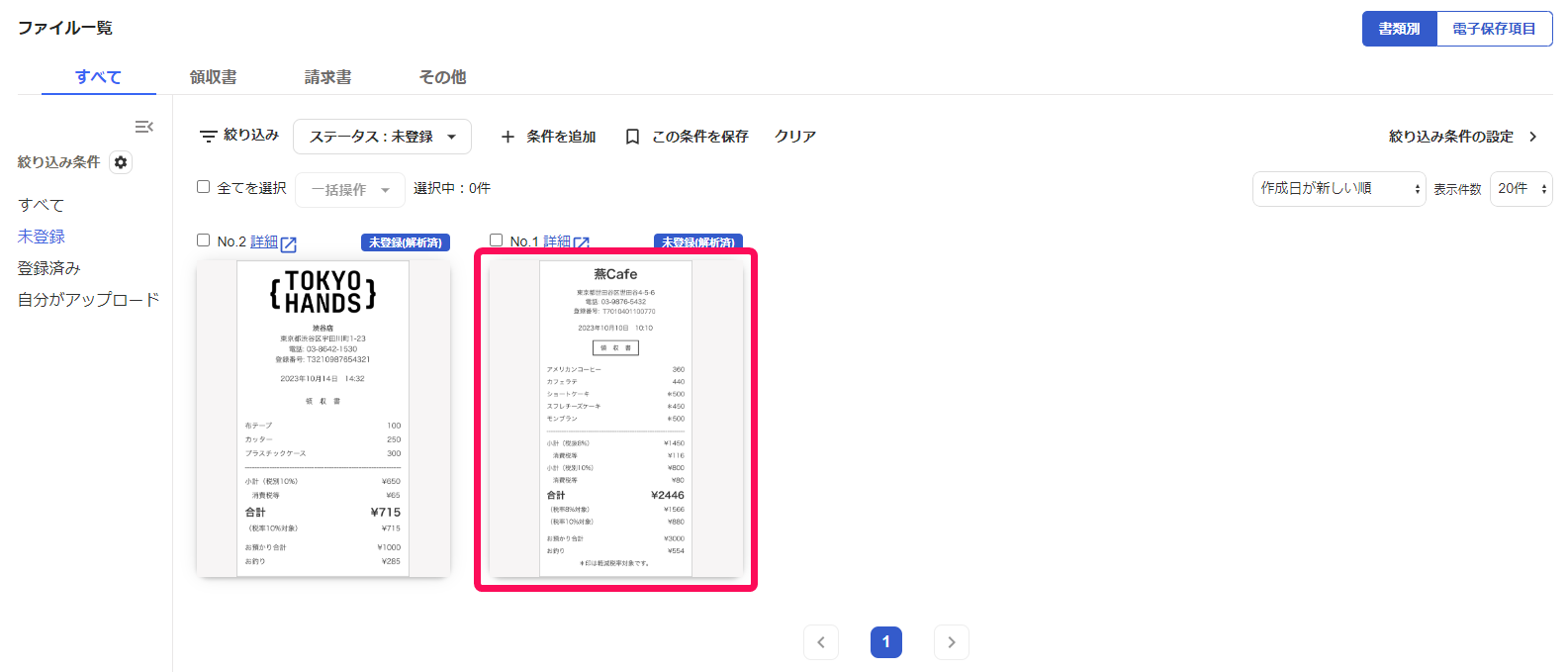This screenshot has height=672, width=1568.
Task: Click the 未登録(解析済) badge on No.2
Action: pos(406,242)
